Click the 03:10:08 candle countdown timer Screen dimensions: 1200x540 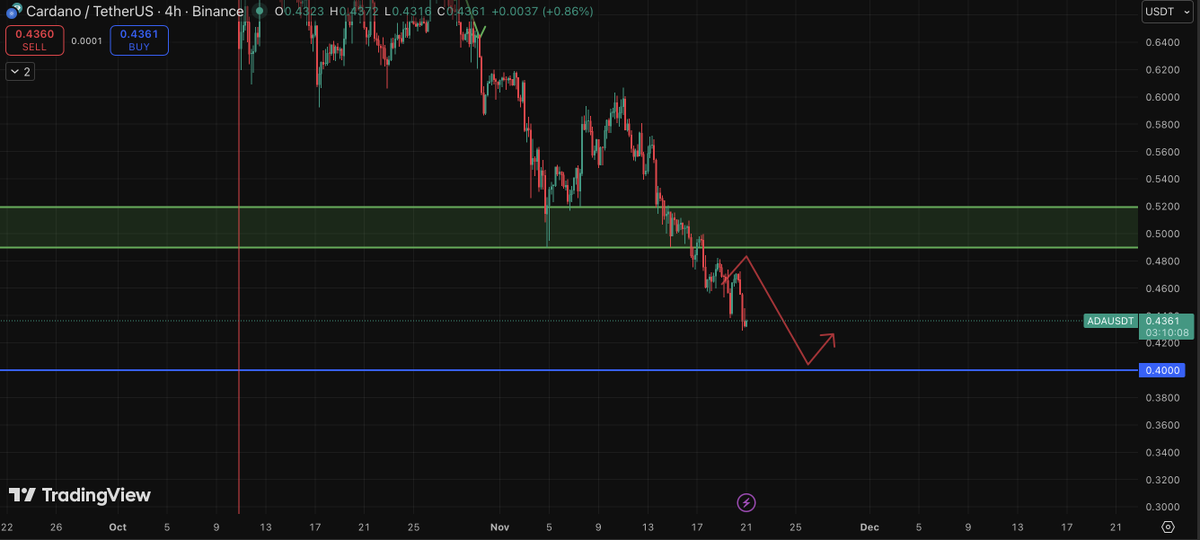[1167, 332]
